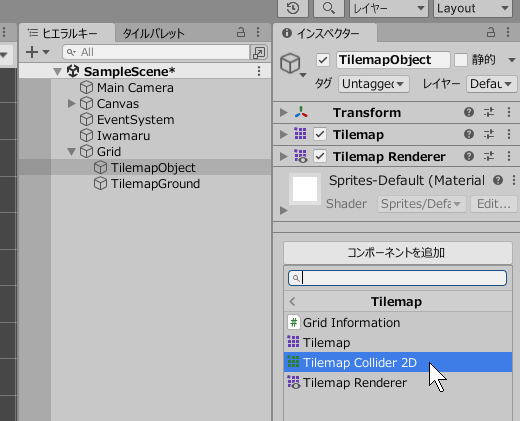Toggle the Tilemap component enabled checkbox
Screen dimensions: 520x421
pos(320,134)
